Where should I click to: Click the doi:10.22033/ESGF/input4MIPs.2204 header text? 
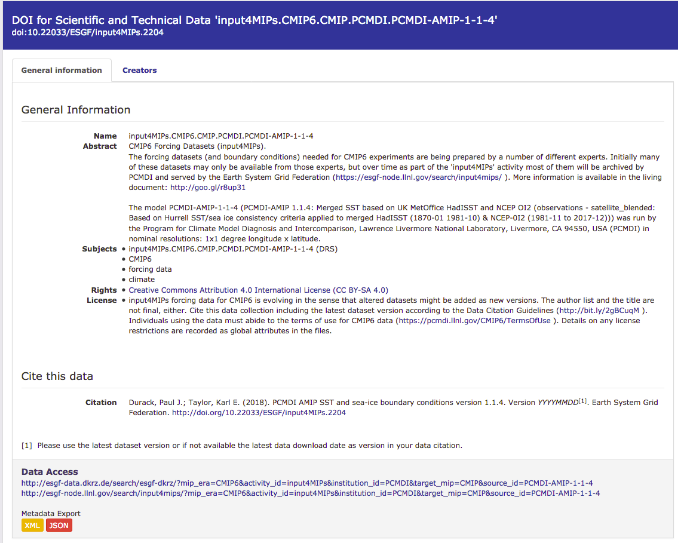coord(87,32)
